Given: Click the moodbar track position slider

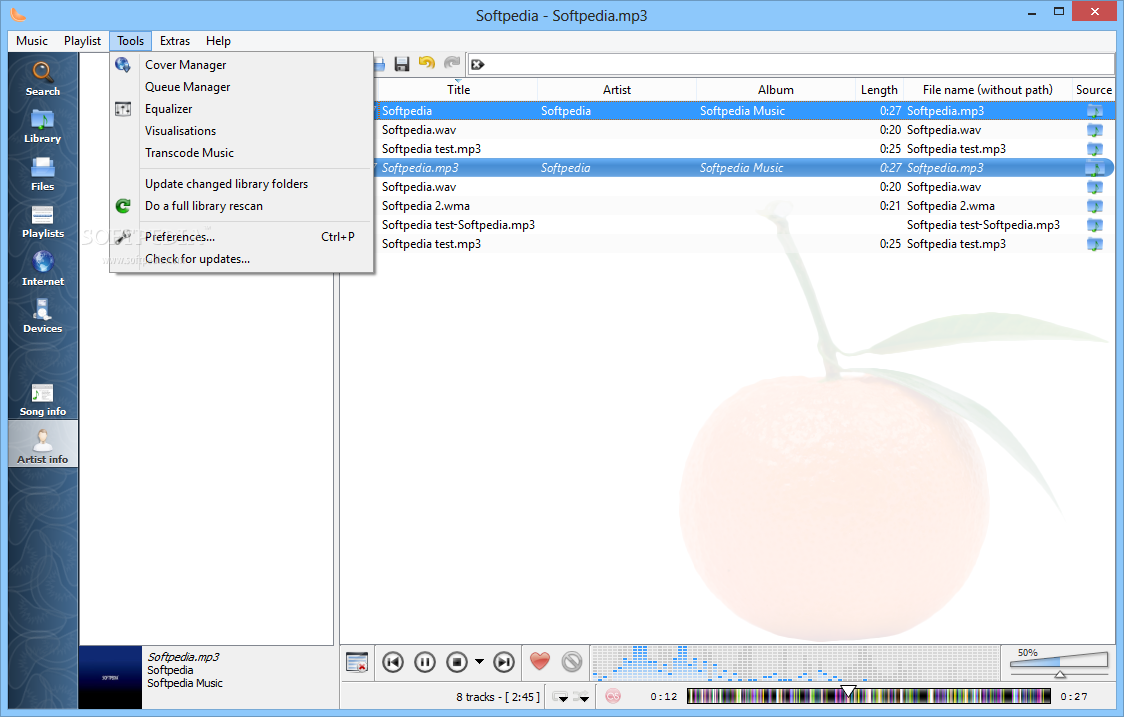Looking at the screenshot, I should coord(869,695).
